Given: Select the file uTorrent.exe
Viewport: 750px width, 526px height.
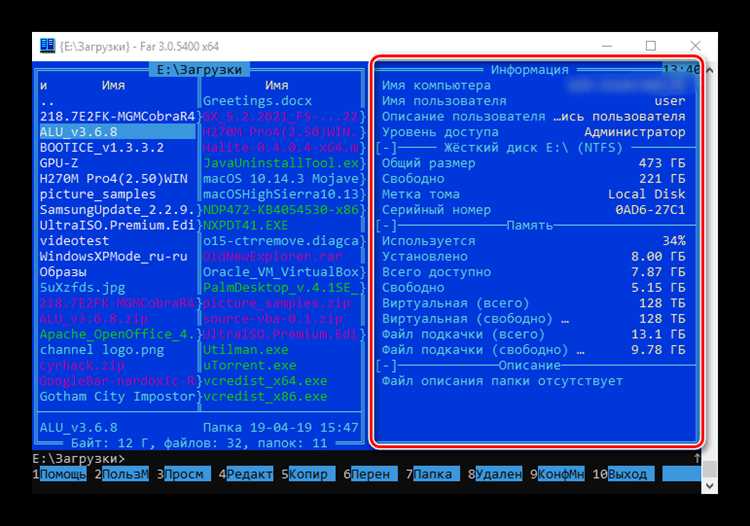Looking at the screenshot, I should [250, 366].
